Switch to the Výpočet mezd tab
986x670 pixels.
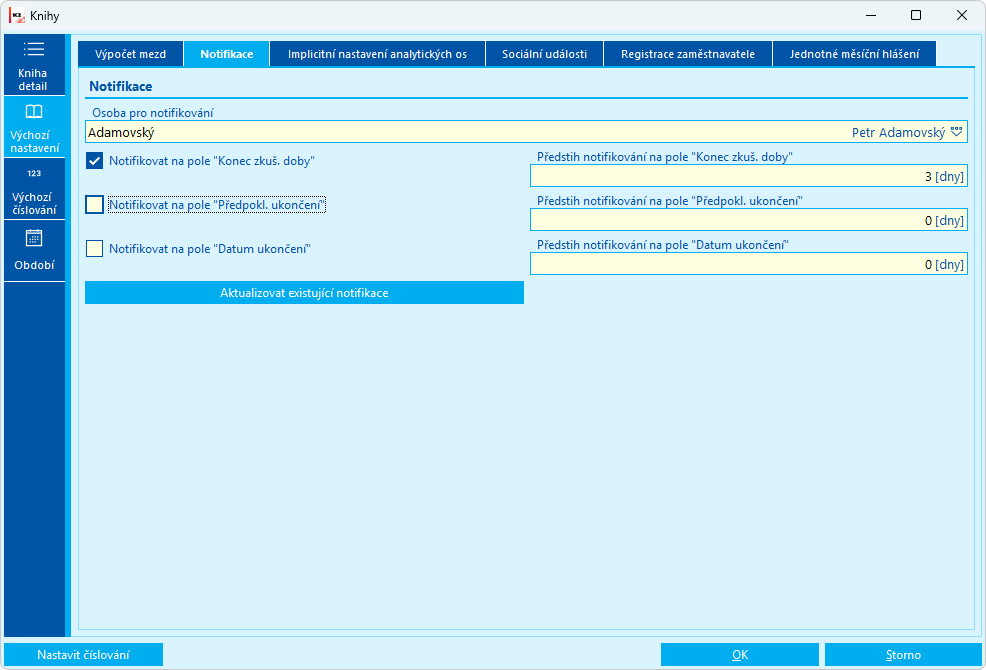click(130, 54)
